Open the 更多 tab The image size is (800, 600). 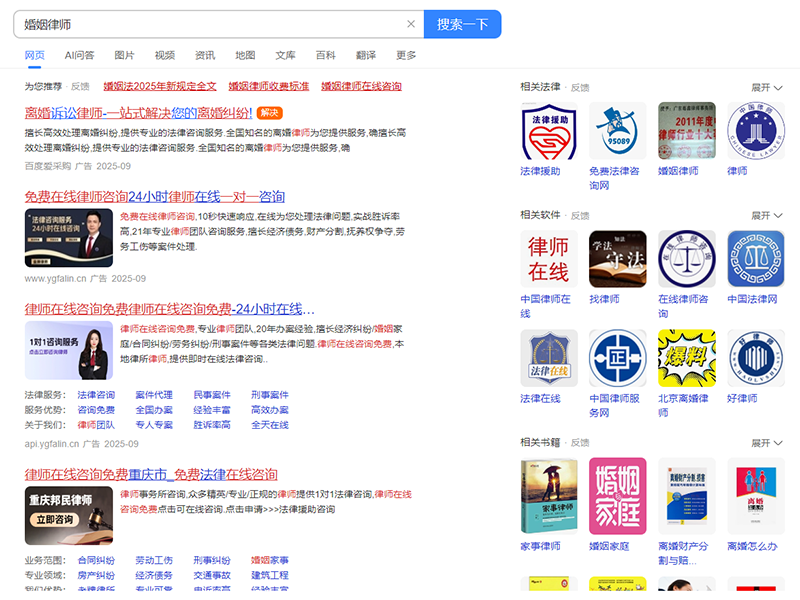click(406, 55)
